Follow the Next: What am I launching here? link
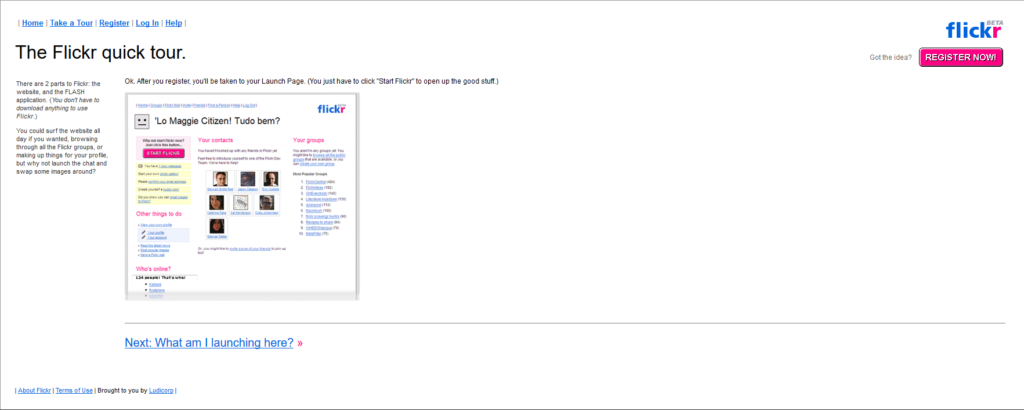This screenshot has width=1024, height=410. pos(209,343)
